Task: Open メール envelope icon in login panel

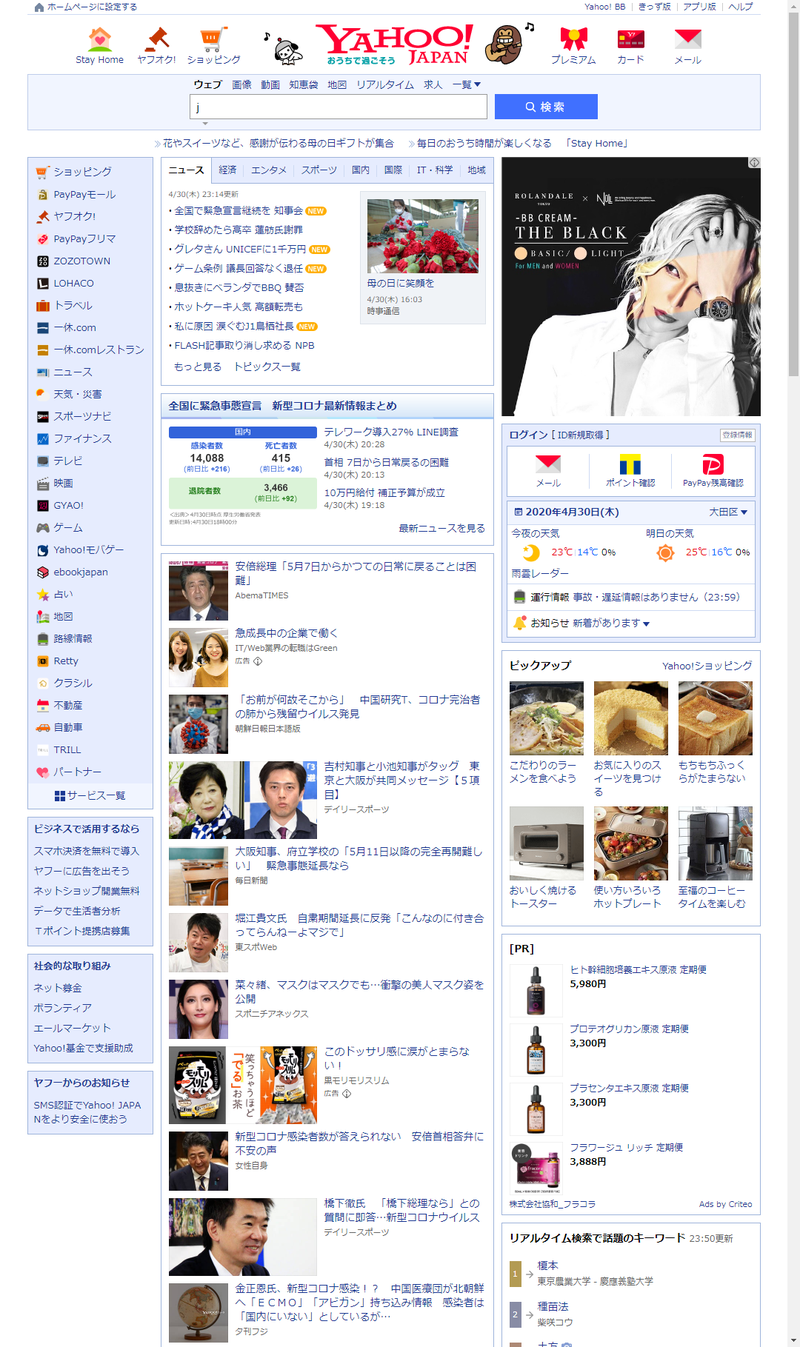Action: (x=548, y=464)
